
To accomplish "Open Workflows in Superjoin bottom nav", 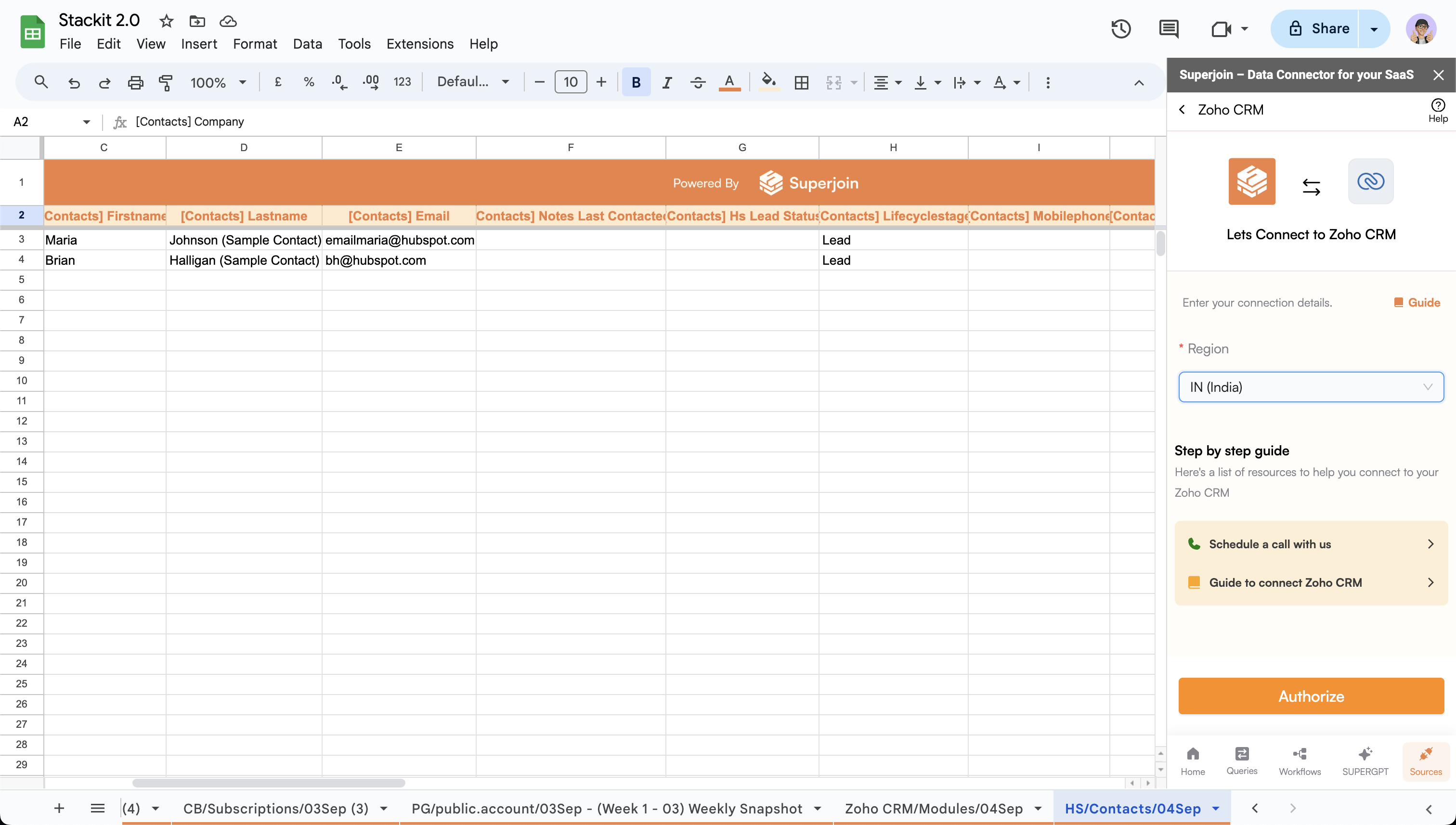I will tap(1300, 761).
